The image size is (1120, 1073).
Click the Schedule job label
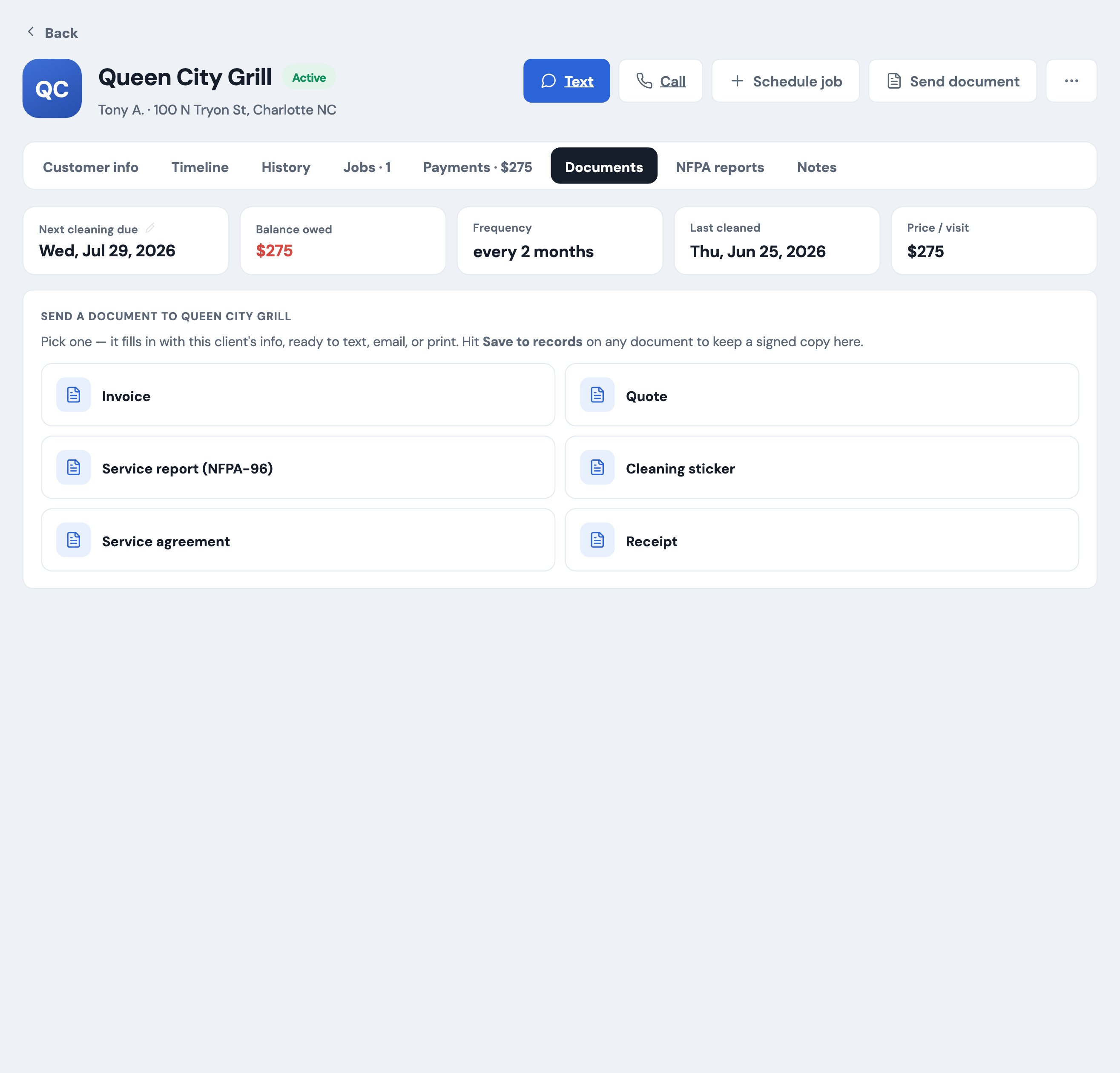click(x=798, y=82)
